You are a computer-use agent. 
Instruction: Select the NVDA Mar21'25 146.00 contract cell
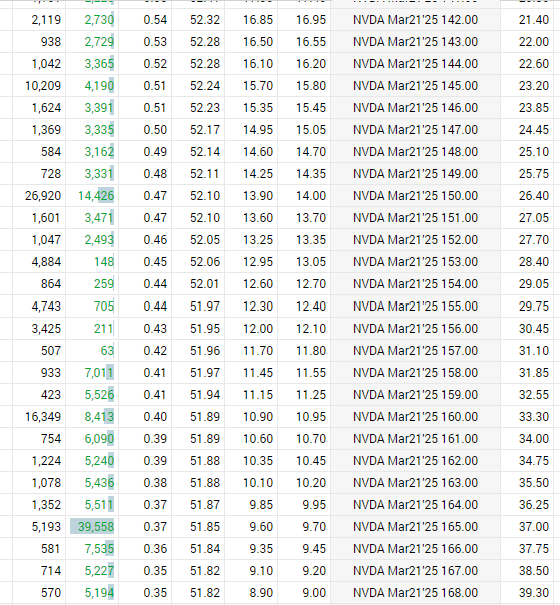coord(415,108)
